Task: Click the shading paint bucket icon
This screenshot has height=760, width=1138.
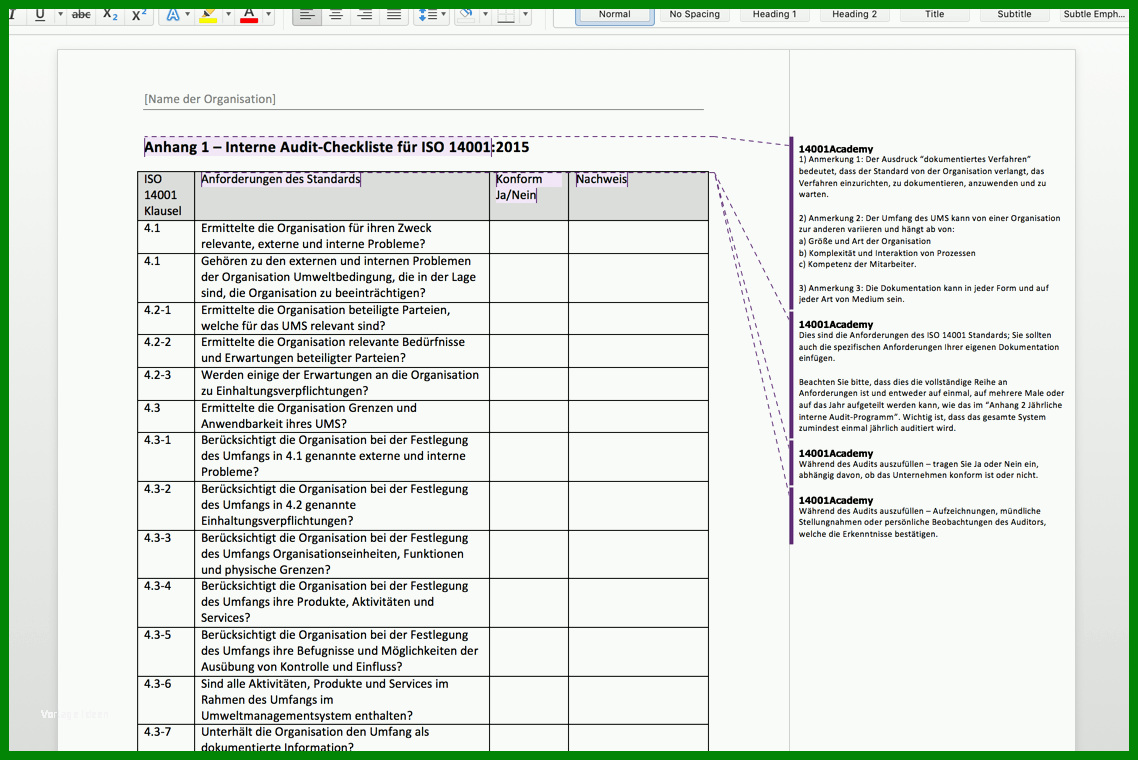Action: coord(467,14)
